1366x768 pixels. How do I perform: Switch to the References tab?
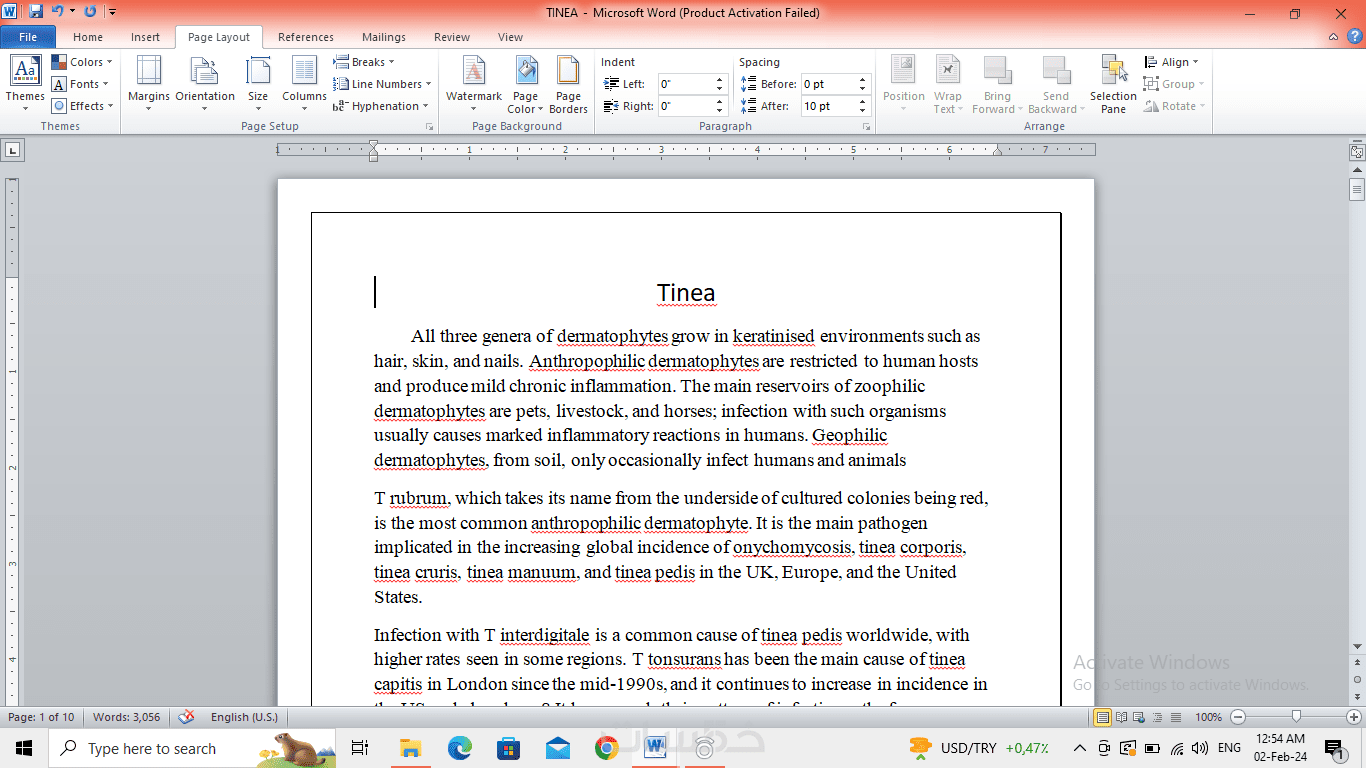point(306,37)
